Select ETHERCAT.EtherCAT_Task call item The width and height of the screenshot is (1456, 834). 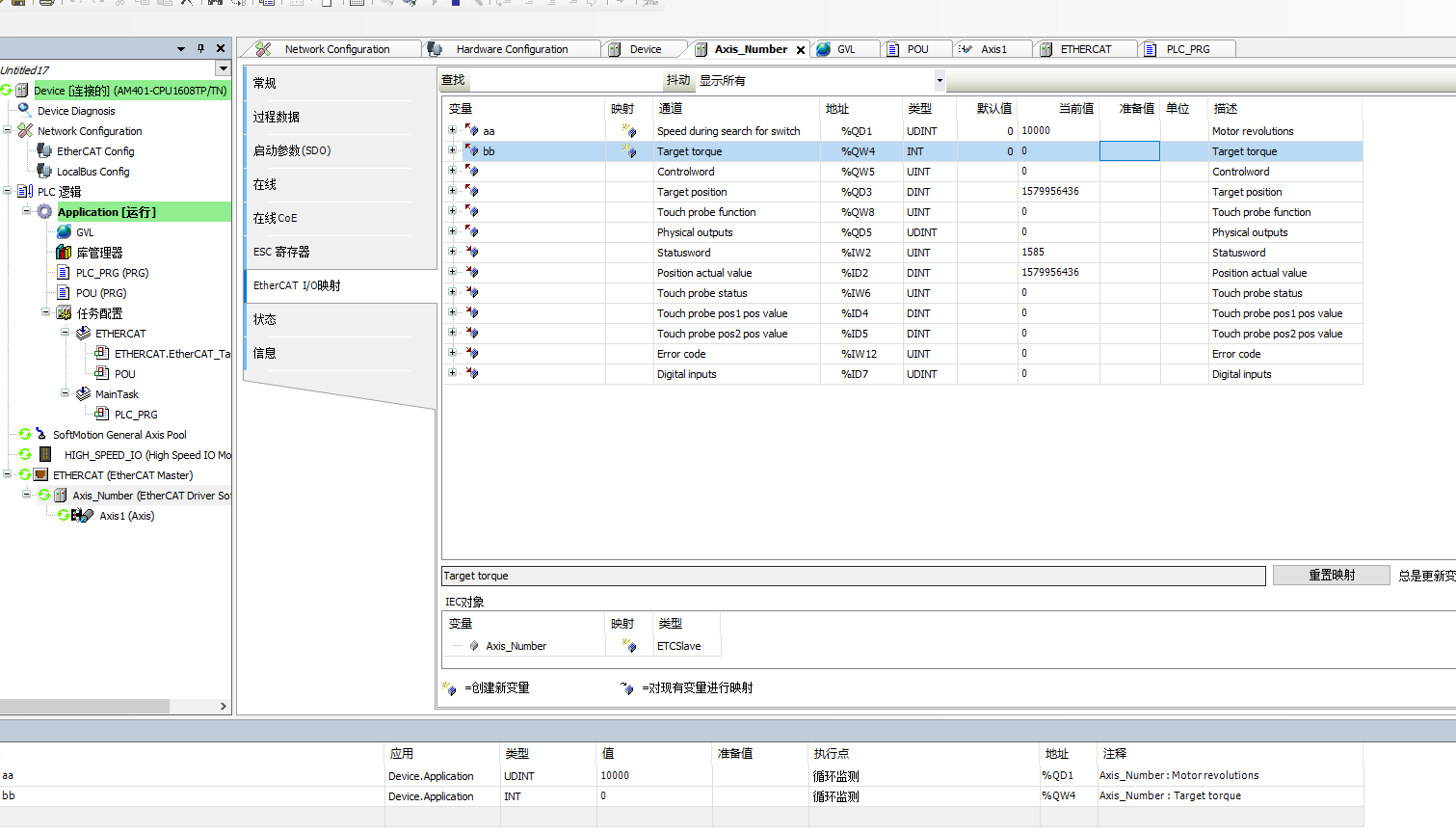172,354
